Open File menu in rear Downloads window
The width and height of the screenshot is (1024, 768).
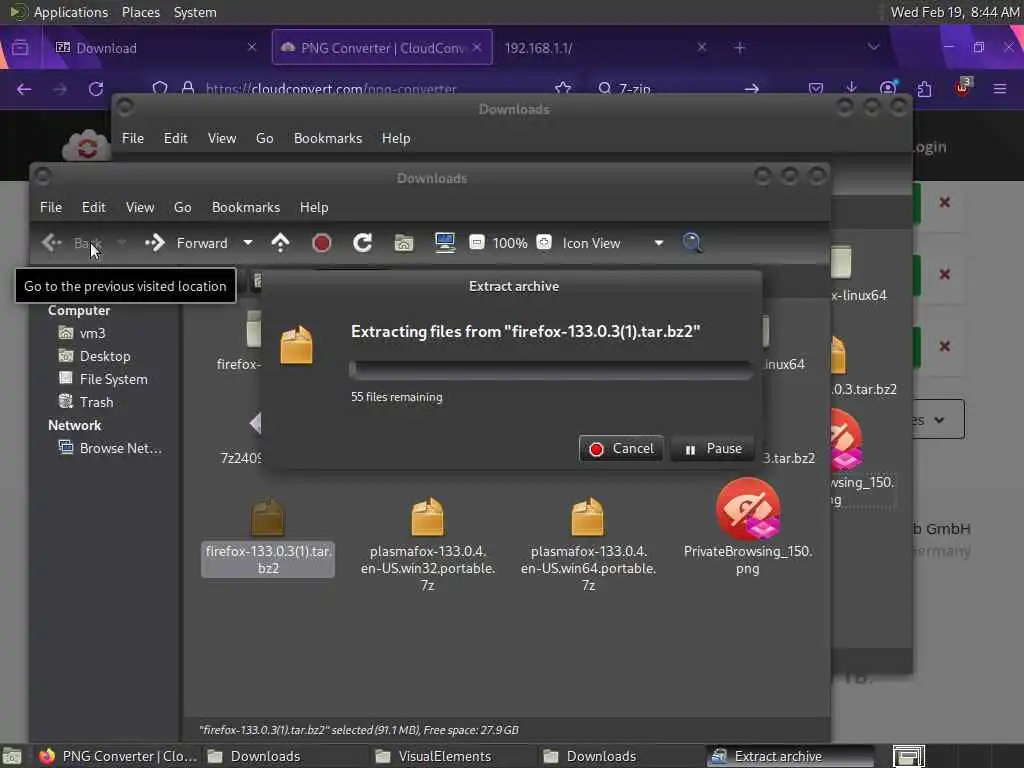(133, 138)
